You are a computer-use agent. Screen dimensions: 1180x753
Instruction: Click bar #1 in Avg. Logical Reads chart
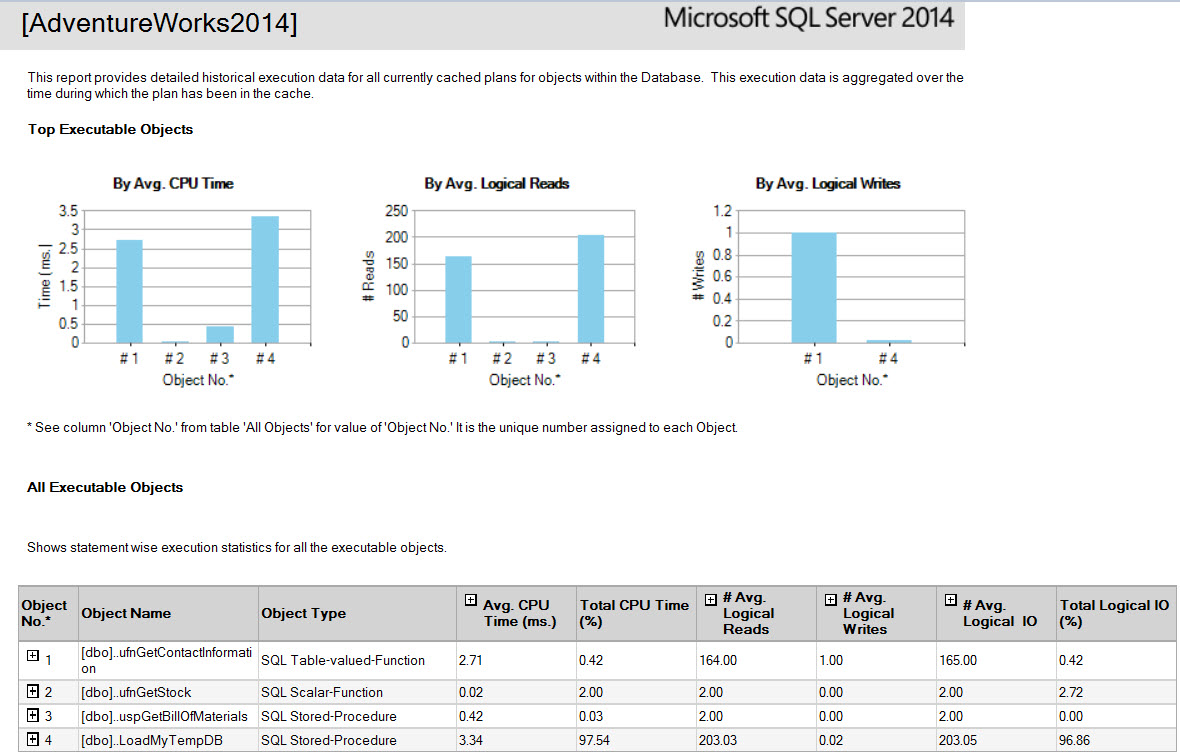[x=458, y=300]
